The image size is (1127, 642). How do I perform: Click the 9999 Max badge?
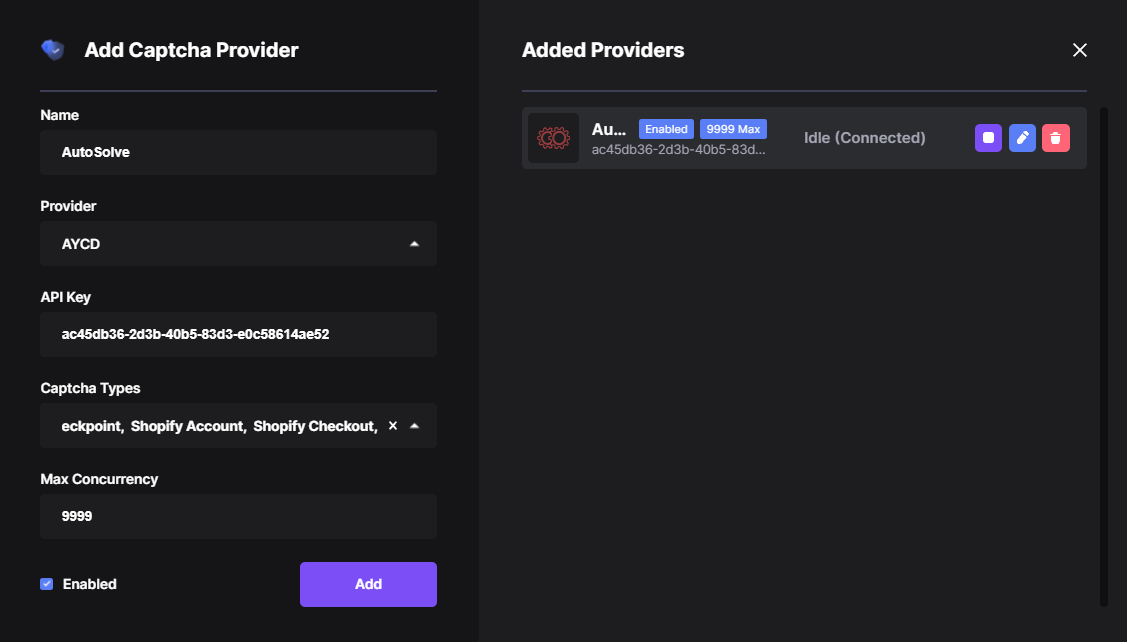[x=733, y=129]
